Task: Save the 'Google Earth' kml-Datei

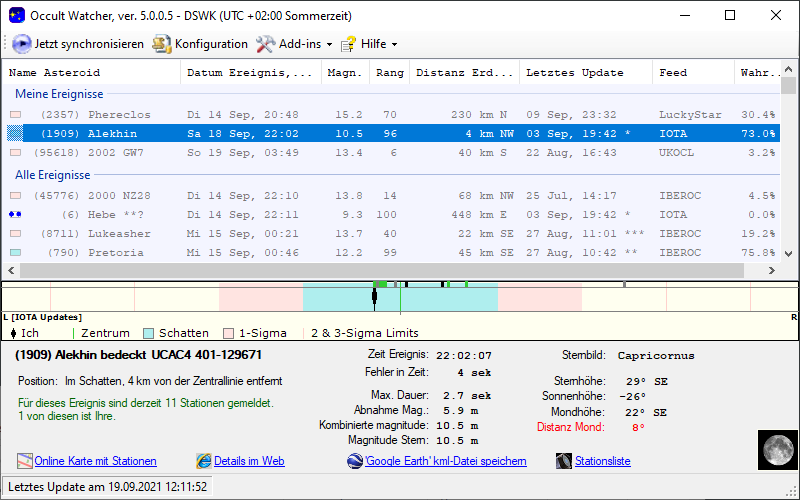Action: (445, 461)
